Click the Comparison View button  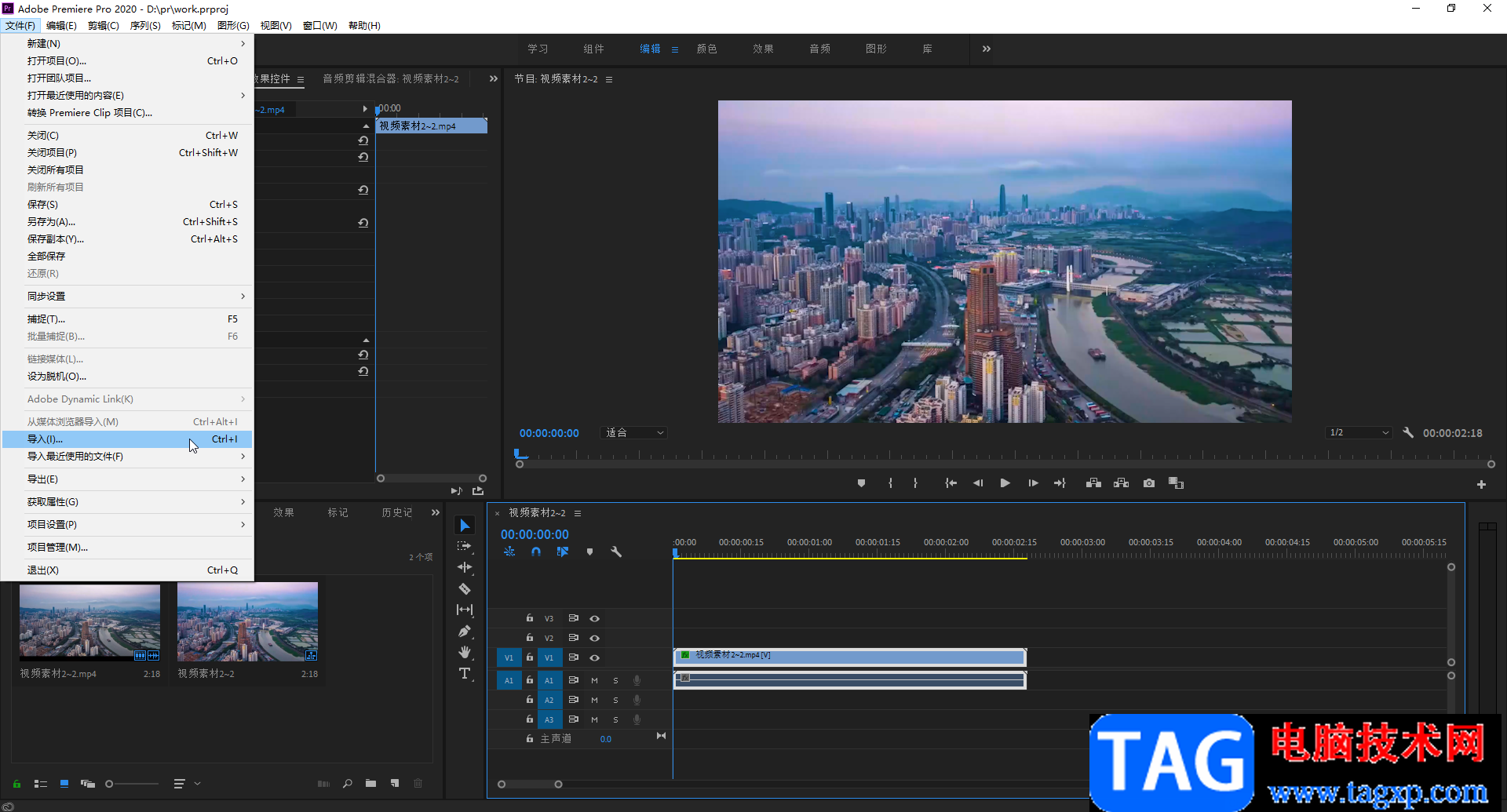coord(1176,483)
